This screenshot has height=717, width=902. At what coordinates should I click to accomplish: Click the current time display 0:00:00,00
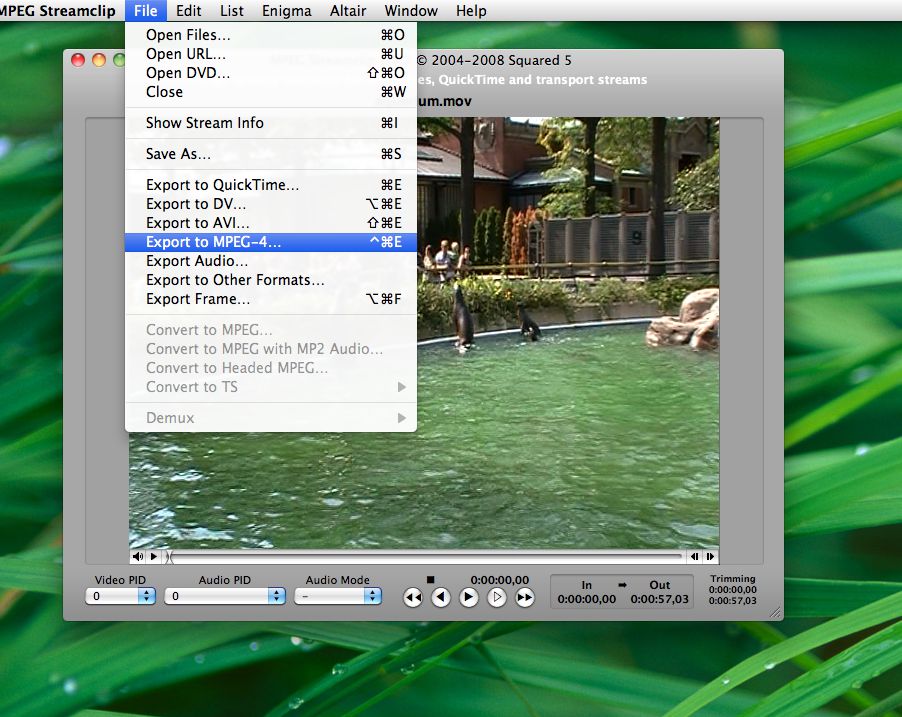(x=499, y=580)
